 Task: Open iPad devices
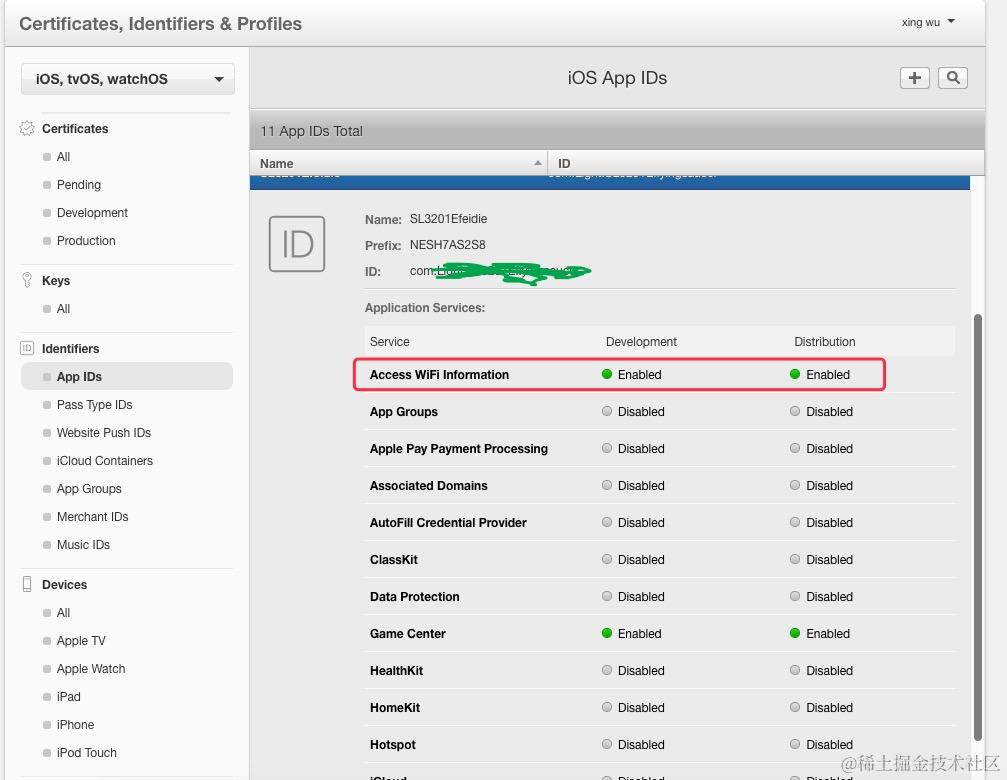[x=69, y=697]
